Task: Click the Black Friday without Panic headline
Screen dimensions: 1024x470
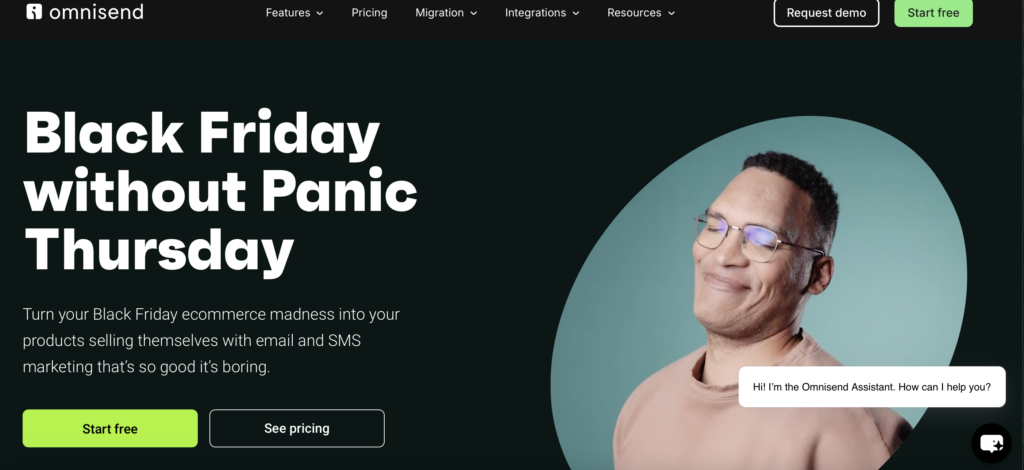Action: (x=220, y=191)
